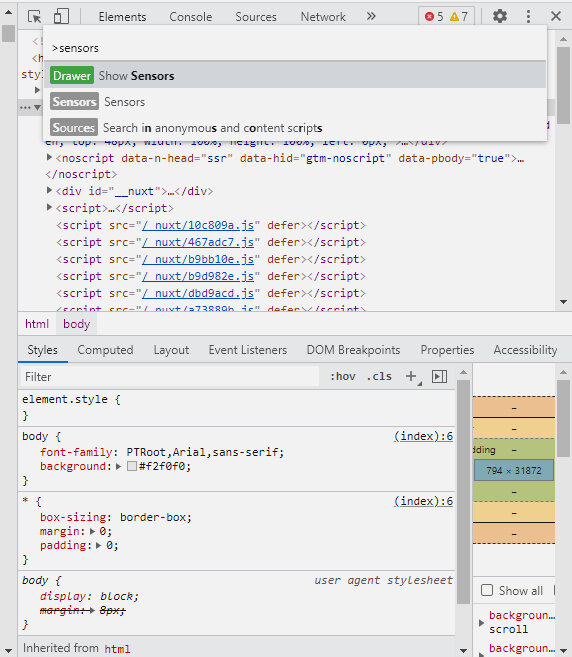Open the _nuxt/b9d982e.js script link
This screenshot has height=657, width=572.
198,277
